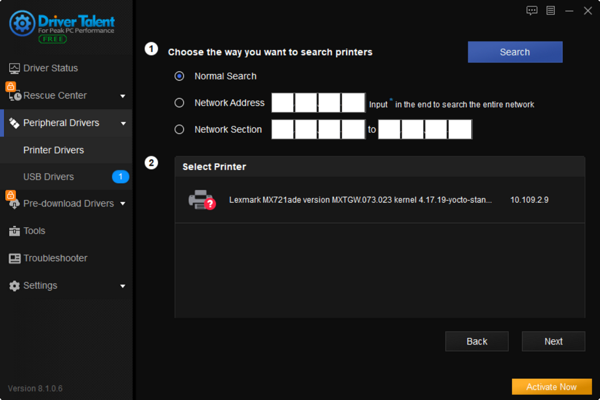Expand the Pre-download Drivers arrow
Screen dimensions: 600x400
123,205
